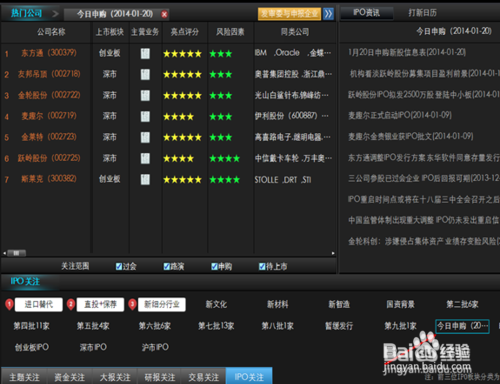Click the 同类公司 column header
The image size is (500, 384).
click(295, 32)
